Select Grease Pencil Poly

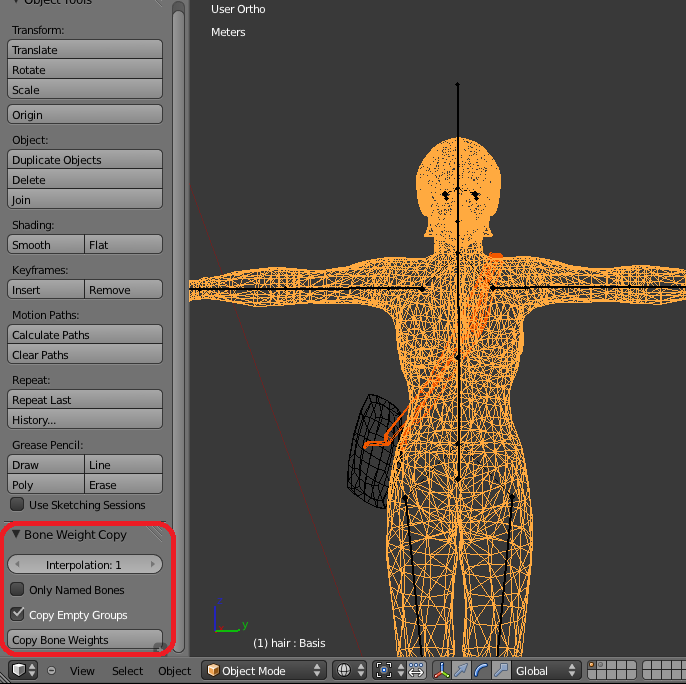46,484
